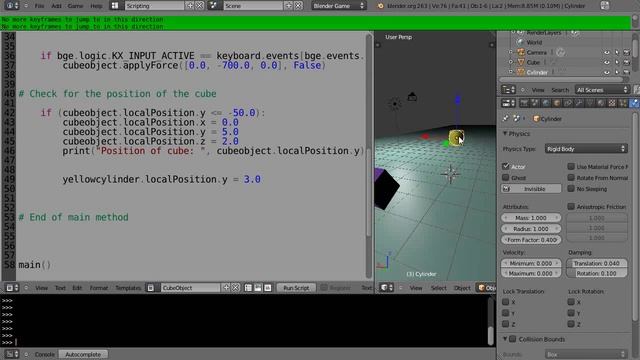Open the console editor type selector
This screenshot has width=640, height=360.
pos(11,354)
